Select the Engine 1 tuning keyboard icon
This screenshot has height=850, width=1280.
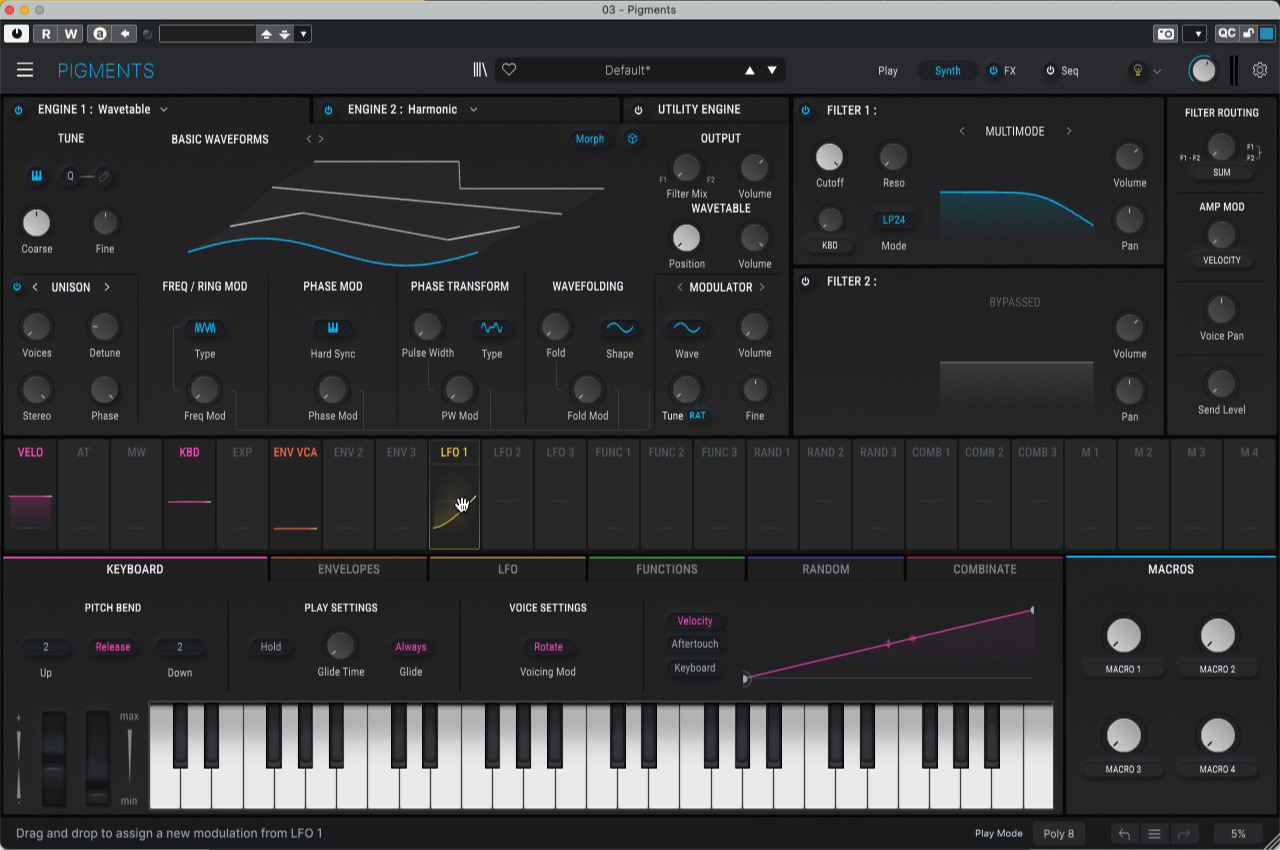point(37,176)
